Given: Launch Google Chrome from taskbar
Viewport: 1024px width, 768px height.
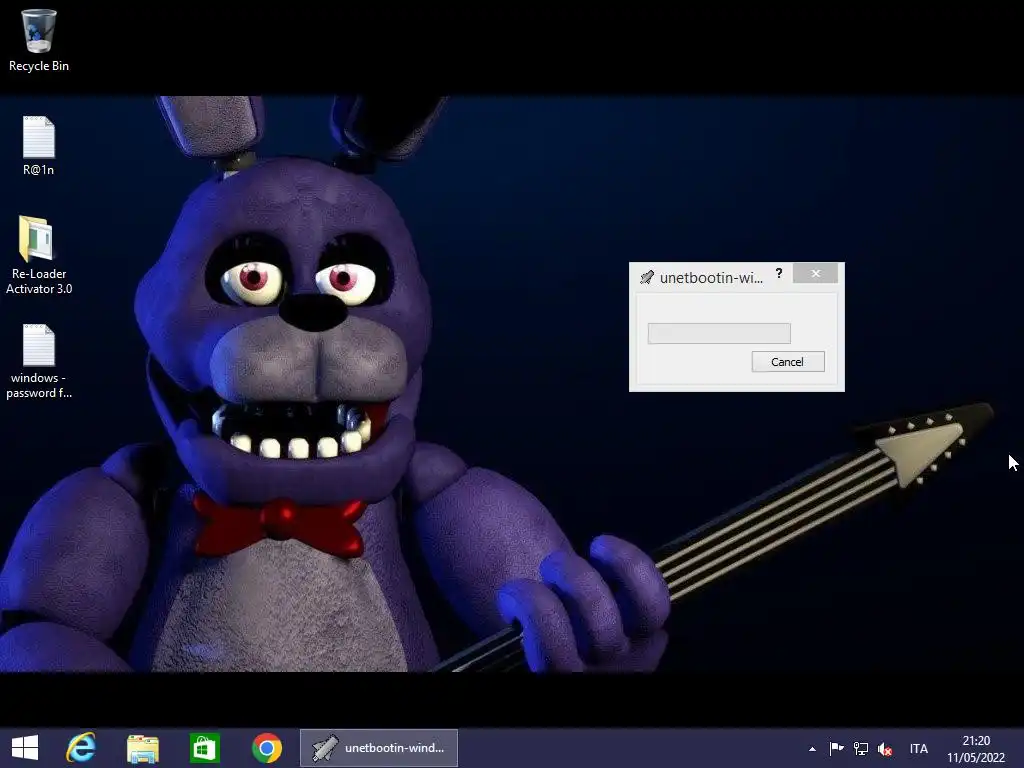Looking at the screenshot, I should pos(266,748).
